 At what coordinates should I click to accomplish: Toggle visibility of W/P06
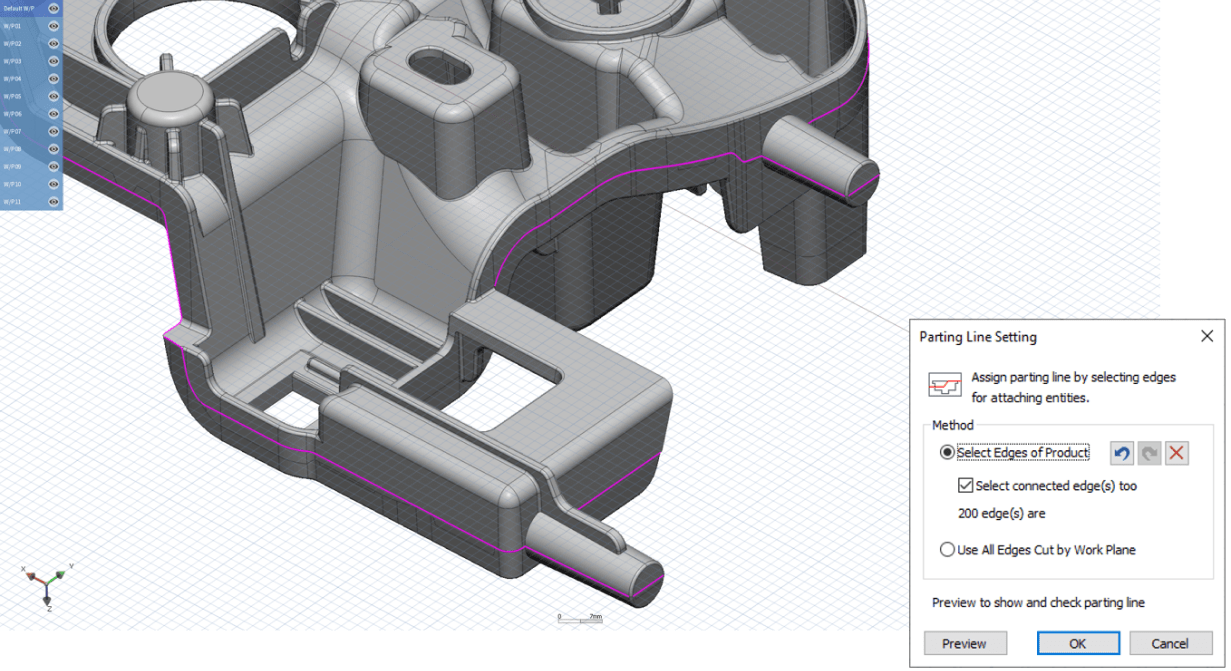coord(53,113)
